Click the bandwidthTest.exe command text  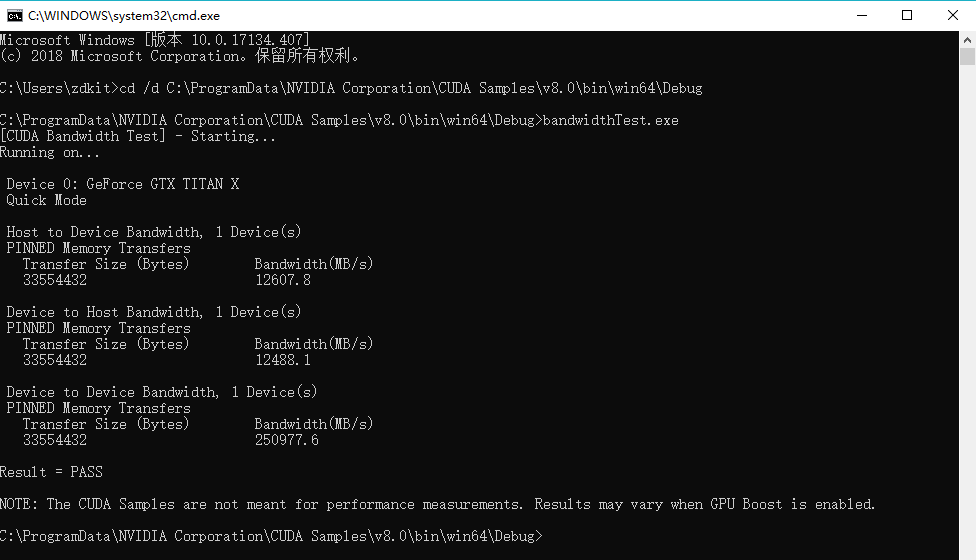coord(611,120)
